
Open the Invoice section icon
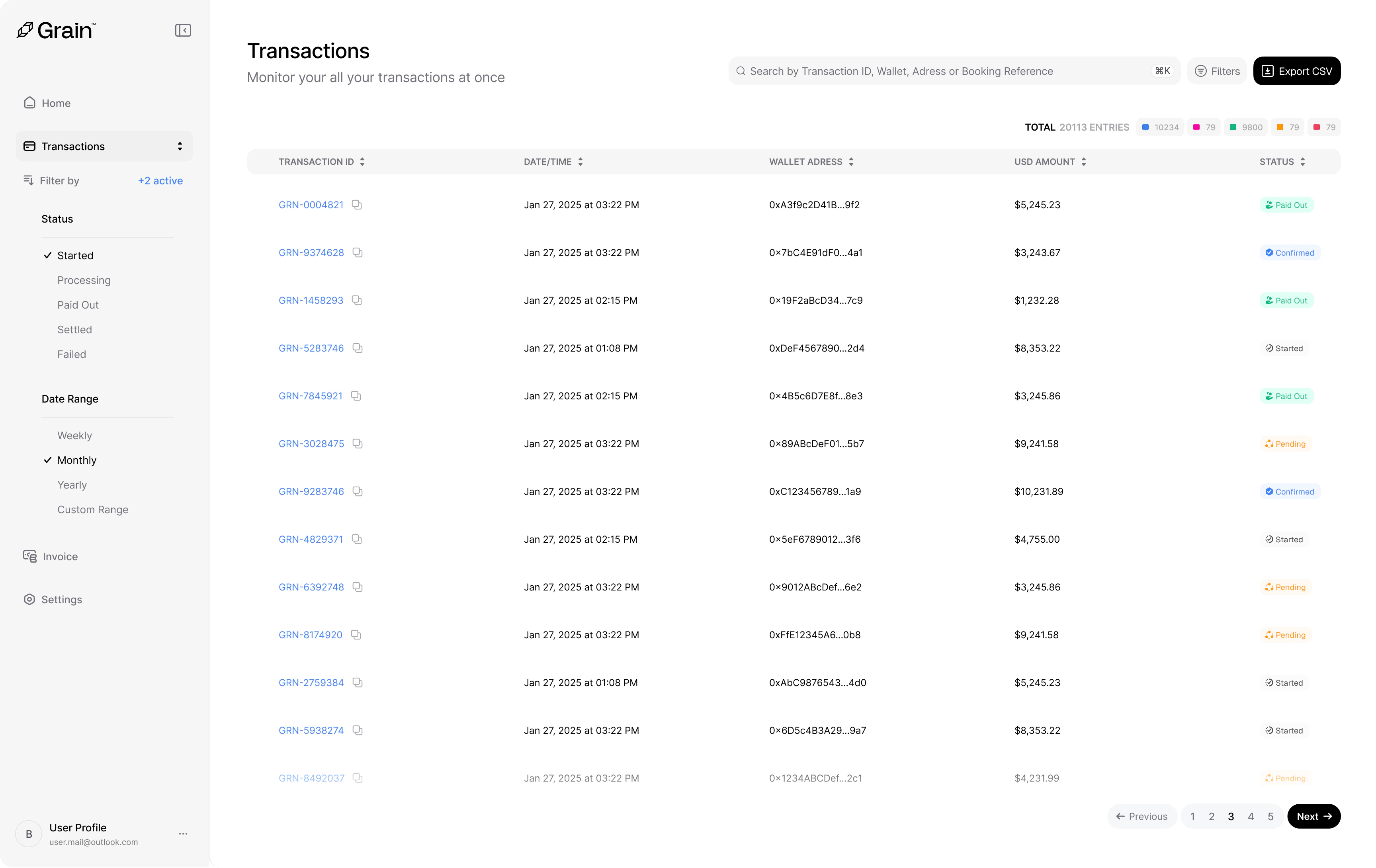click(30, 555)
